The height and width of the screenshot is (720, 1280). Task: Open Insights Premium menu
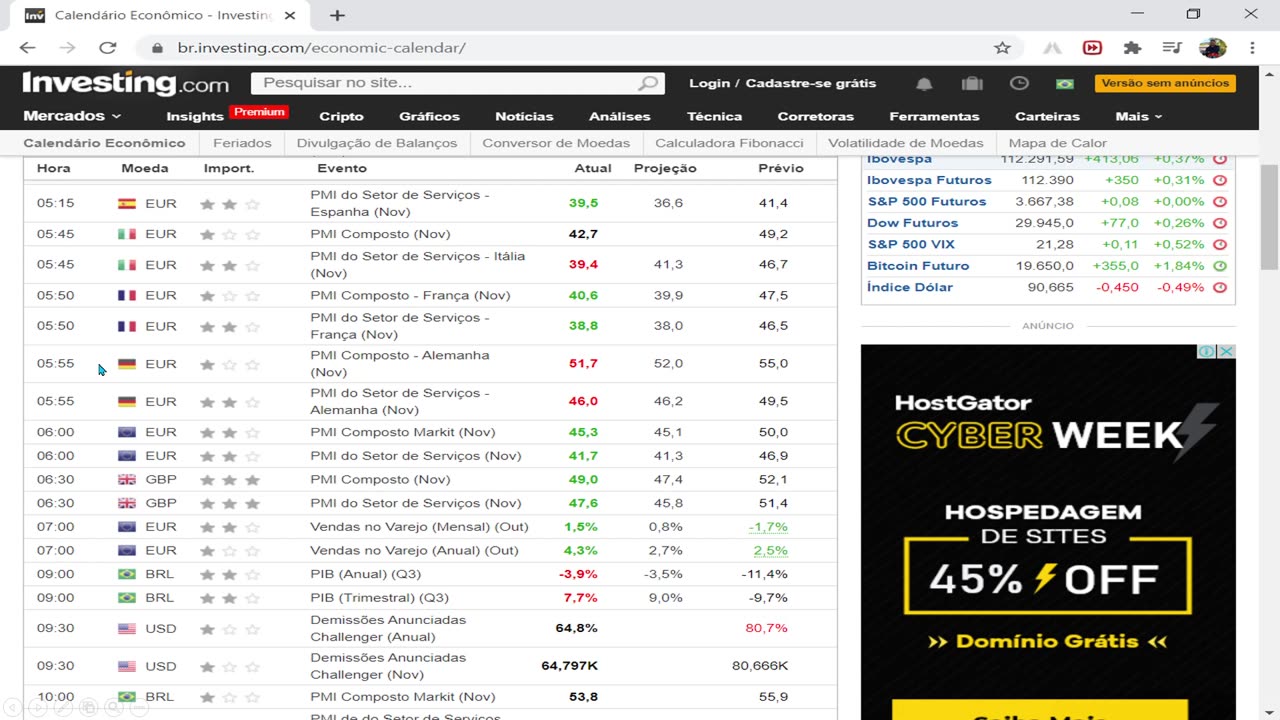tap(226, 115)
